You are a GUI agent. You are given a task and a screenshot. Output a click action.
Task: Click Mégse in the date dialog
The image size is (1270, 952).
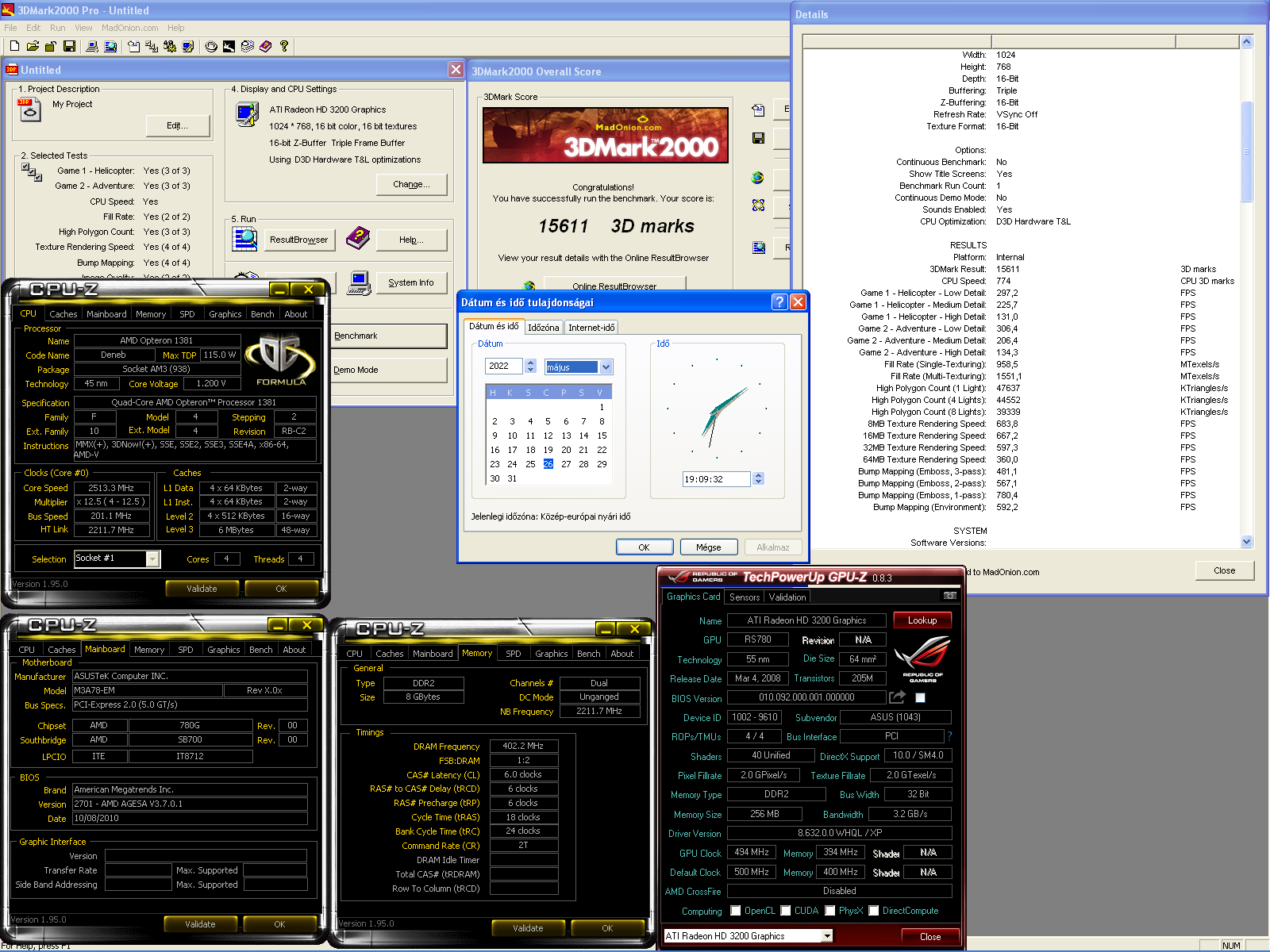[x=709, y=547]
